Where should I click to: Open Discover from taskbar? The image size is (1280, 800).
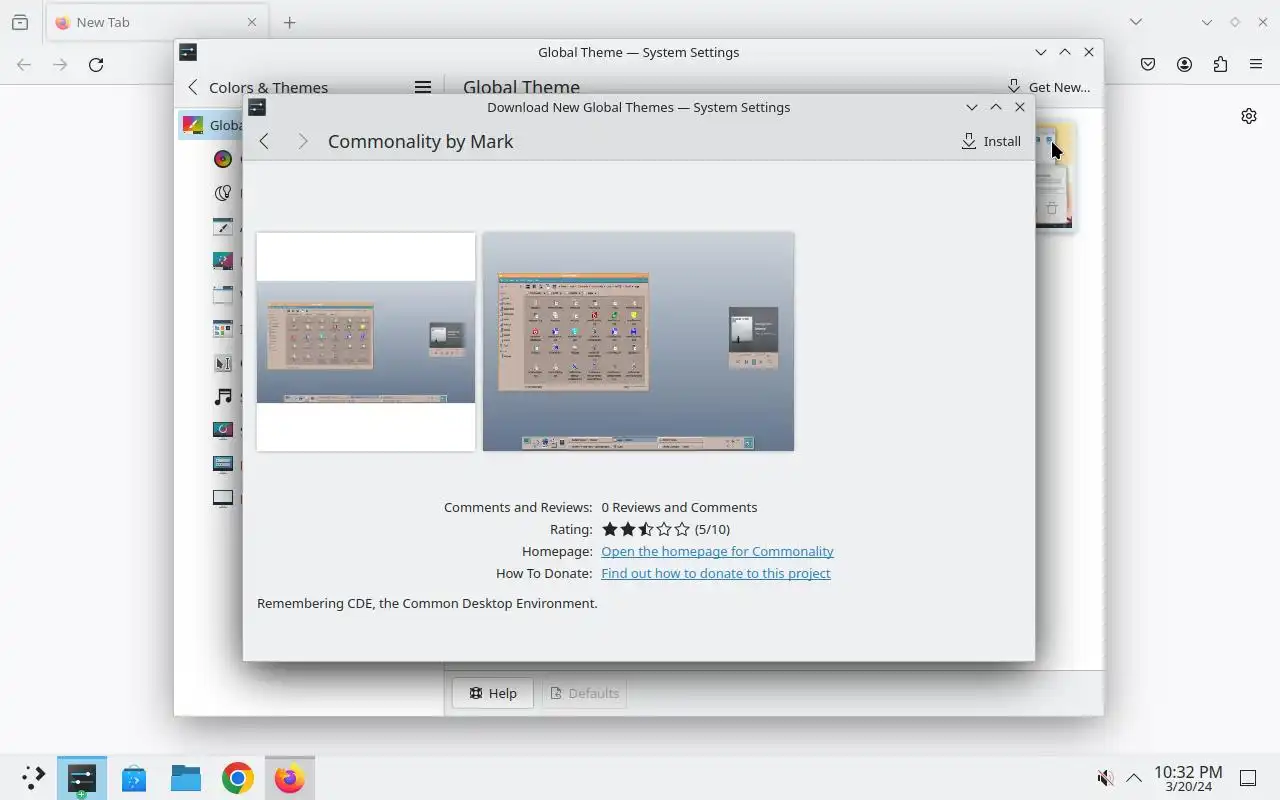click(x=134, y=778)
